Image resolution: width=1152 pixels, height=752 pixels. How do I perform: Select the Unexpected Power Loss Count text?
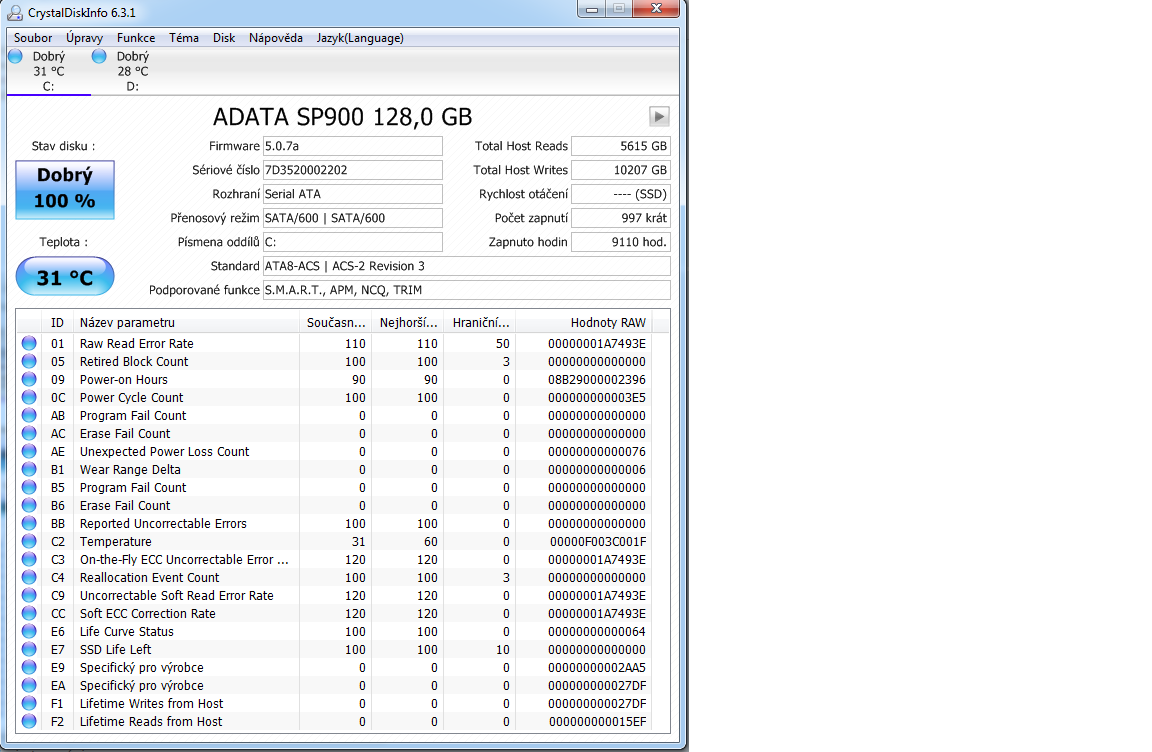click(165, 452)
